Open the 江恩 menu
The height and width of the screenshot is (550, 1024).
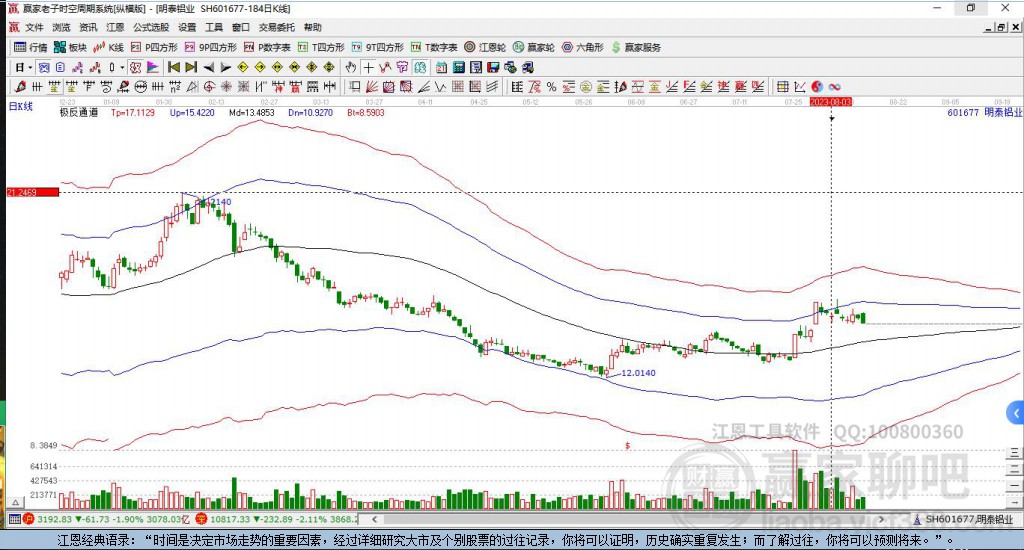pos(115,27)
